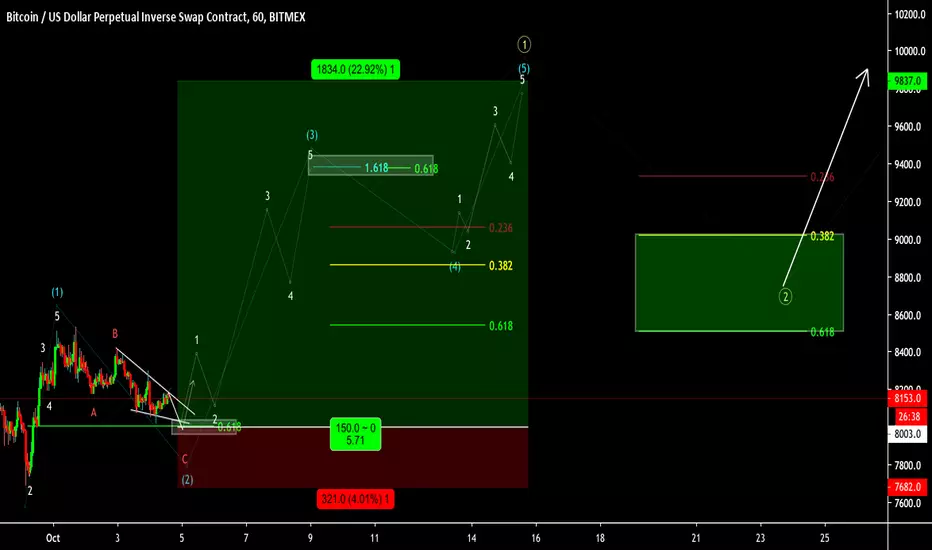Select the cyan (5) wave label
The width and height of the screenshot is (932, 550).
[524, 68]
